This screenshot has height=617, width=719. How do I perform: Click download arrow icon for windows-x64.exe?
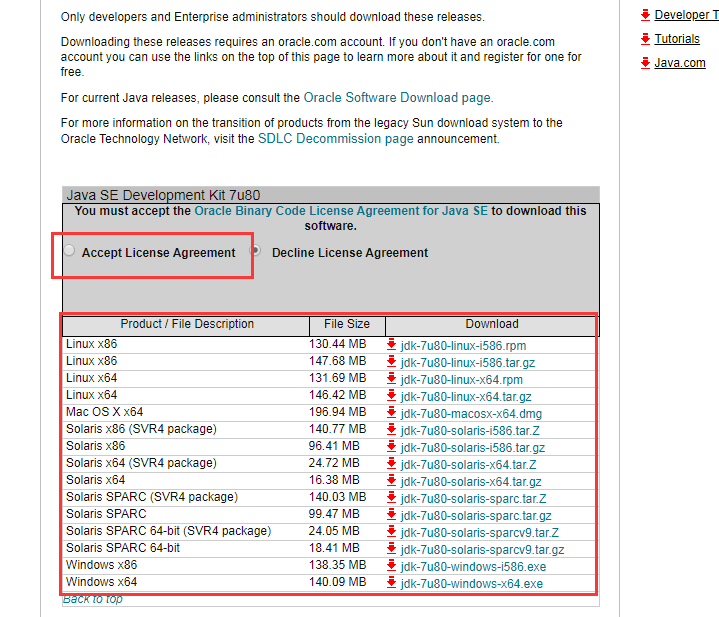(x=391, y=582)
